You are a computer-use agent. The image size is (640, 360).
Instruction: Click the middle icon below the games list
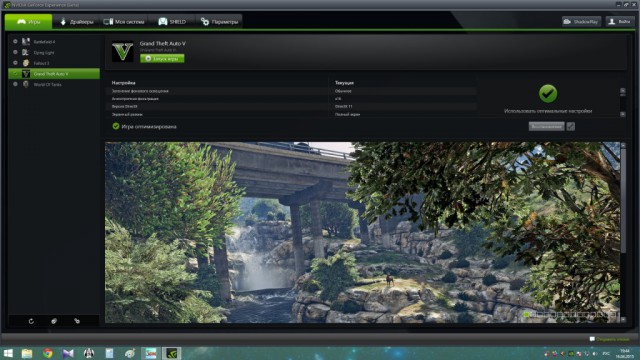tap(54, 321)
